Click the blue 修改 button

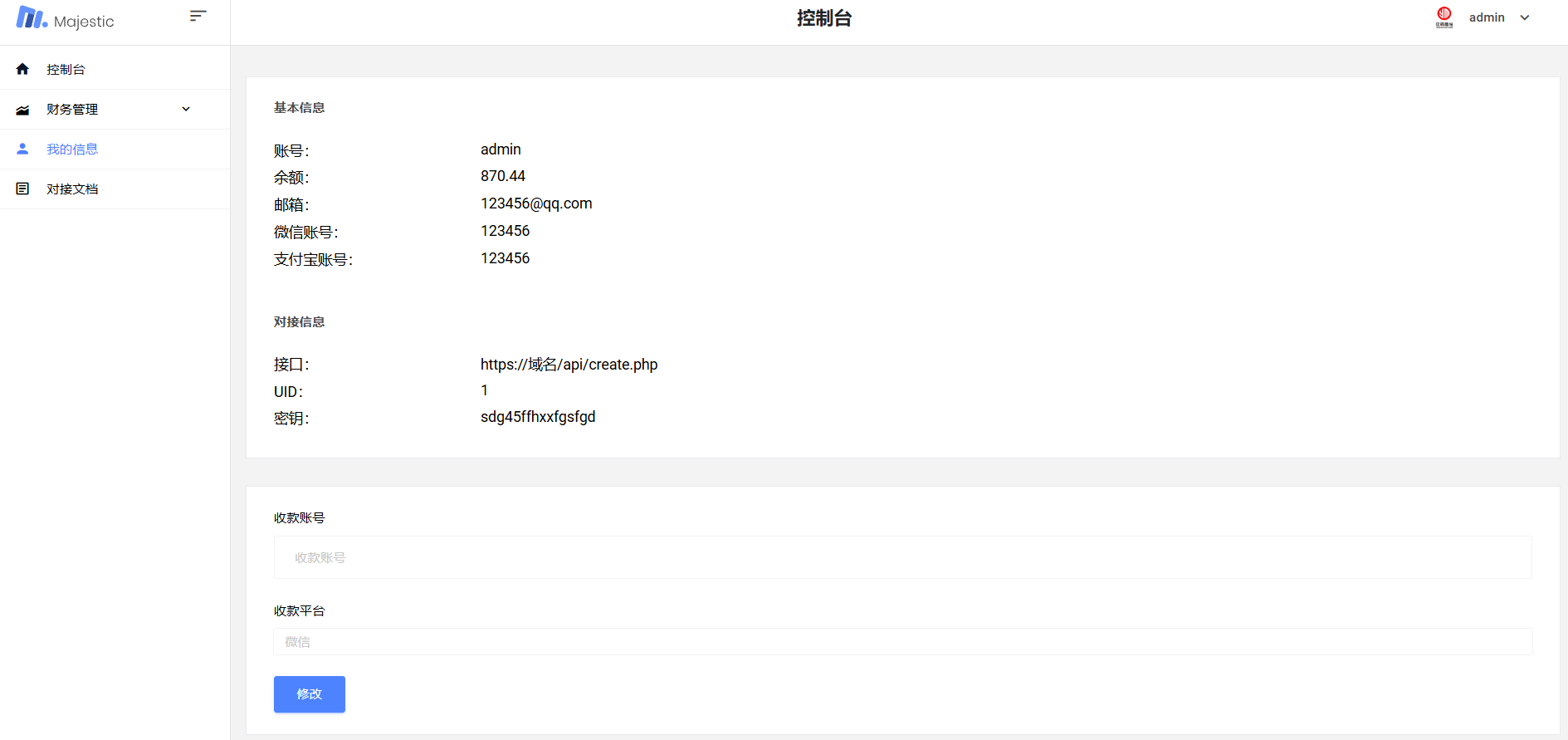click(x=310, y=694)
